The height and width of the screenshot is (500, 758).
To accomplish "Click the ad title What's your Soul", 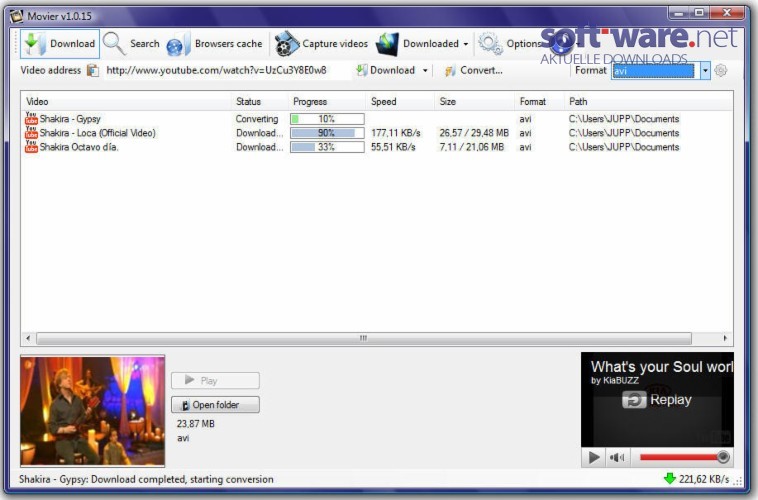I will coord(662,367).
